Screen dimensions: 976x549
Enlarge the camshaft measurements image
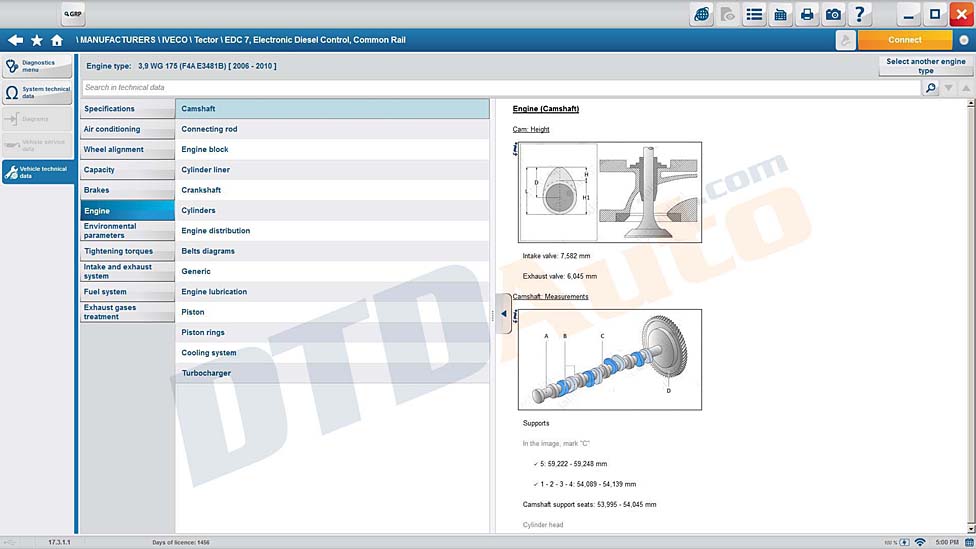(x=609, y=360)
